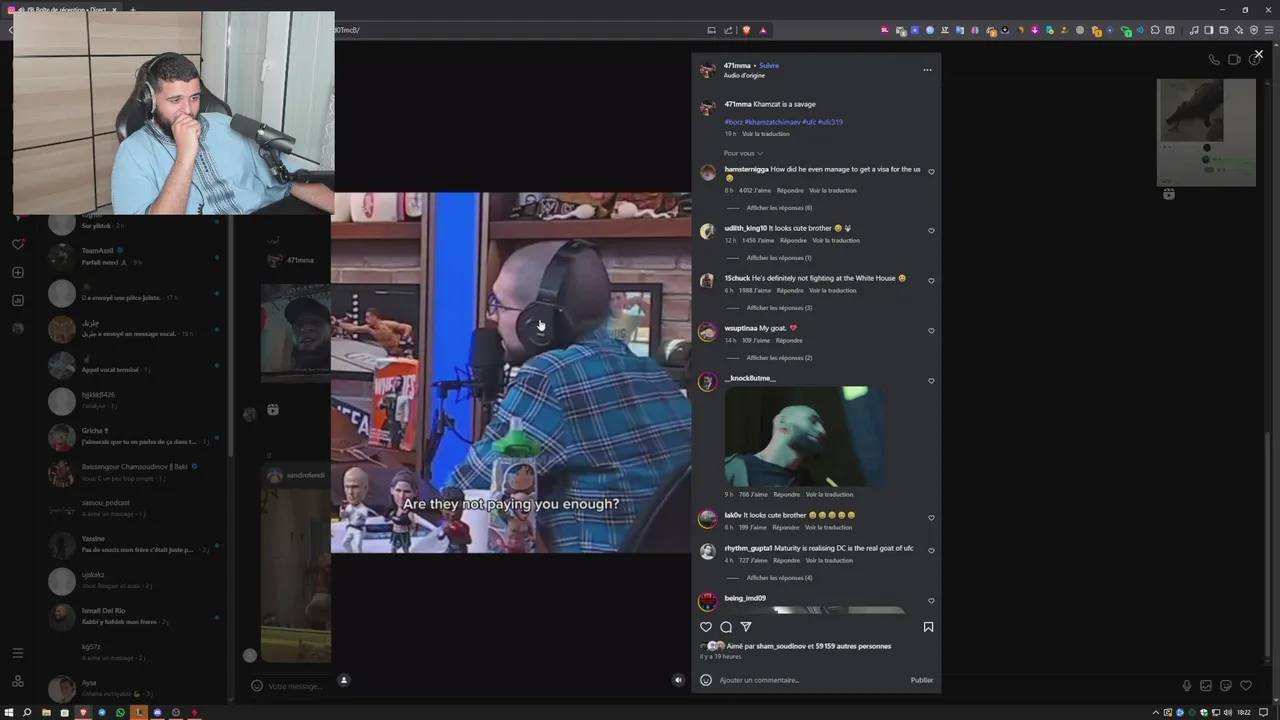Open the Windows Start menu

tap(9, 712)
